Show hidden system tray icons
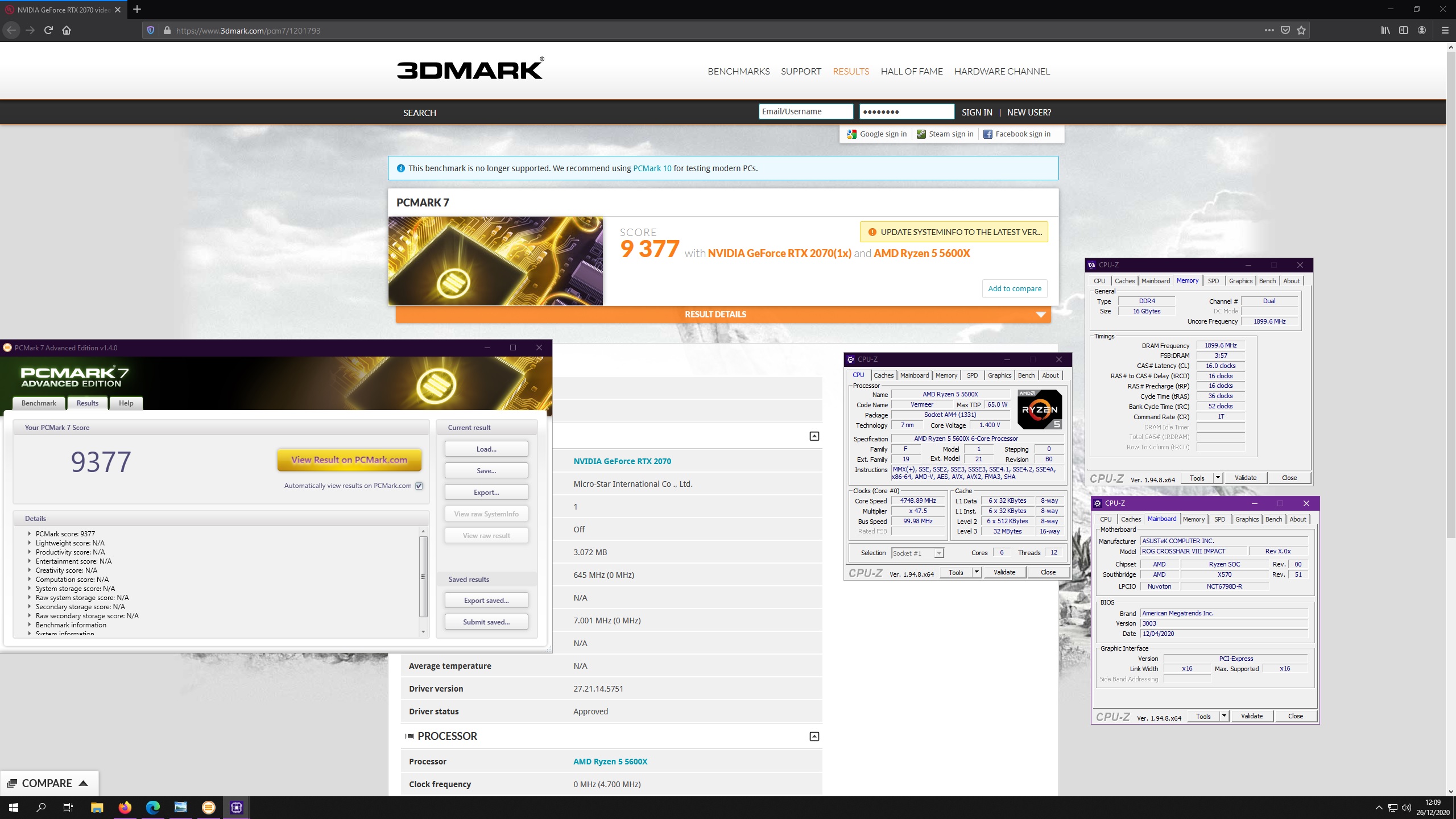The image size is (1456, 819). tap(1379, 808)
